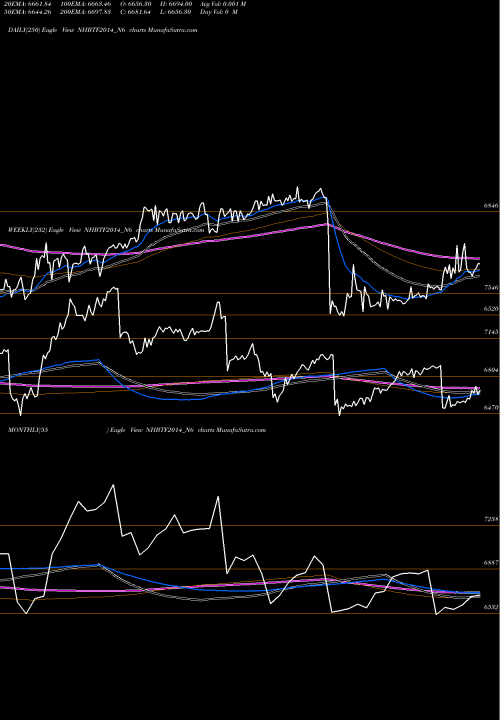
Task: Click the 50EMA value in the header
Action: click(x=28, y=12)
